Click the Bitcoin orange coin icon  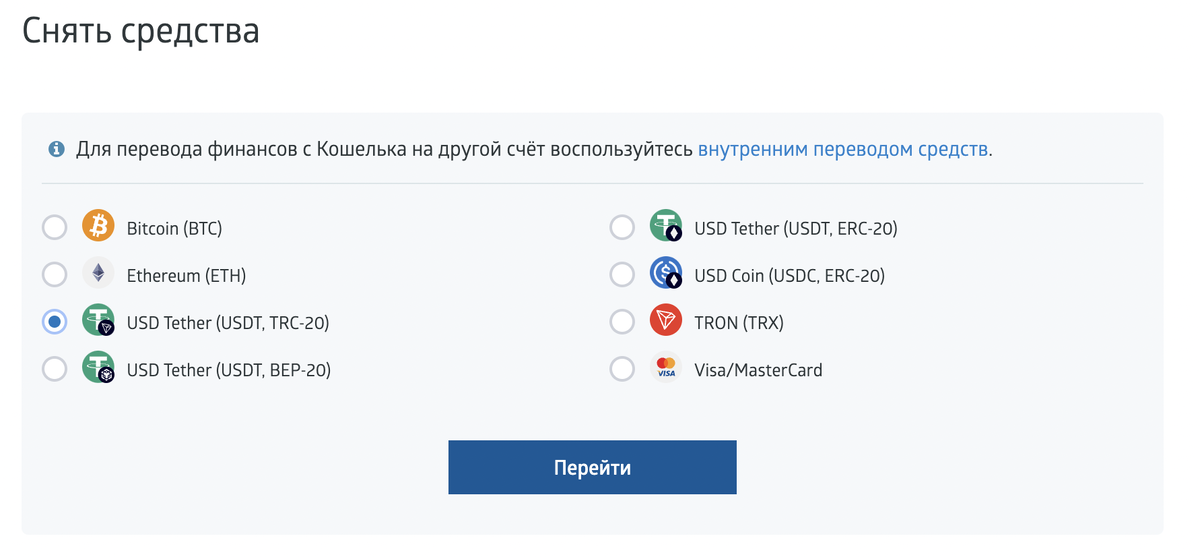pyautogui.click(x=98, y=227)
